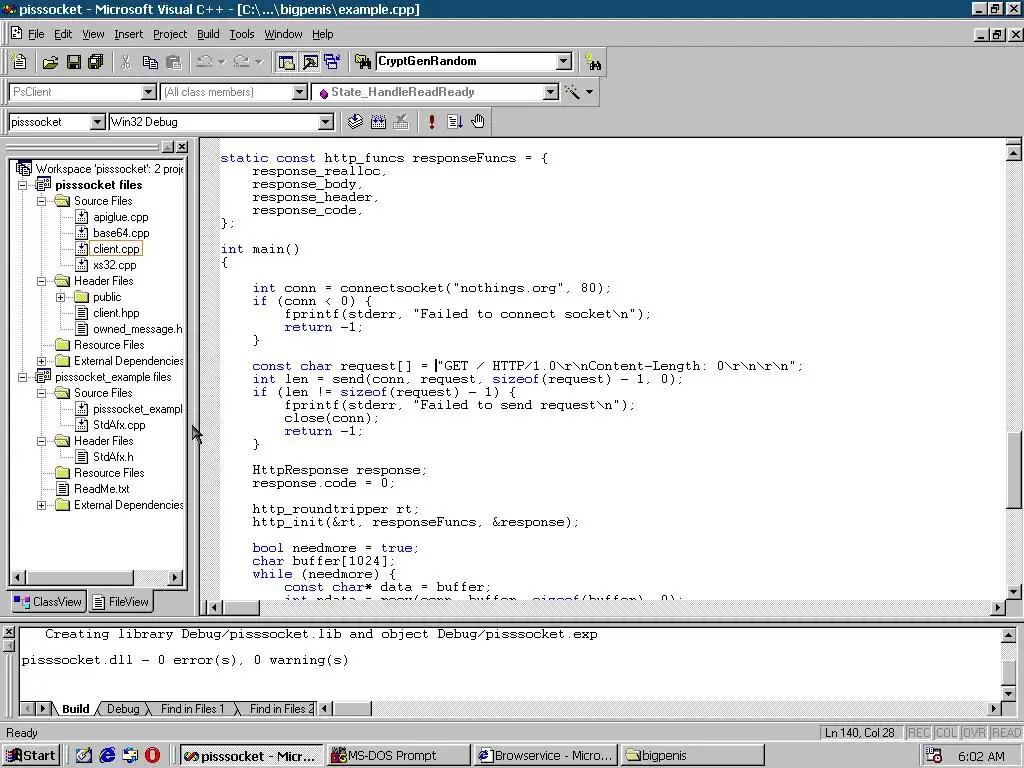Image resolution: width=1024 pixels, height=768 pixels.
Task: Click the Paste clipboard icon
Action: [x=173, y=62]
